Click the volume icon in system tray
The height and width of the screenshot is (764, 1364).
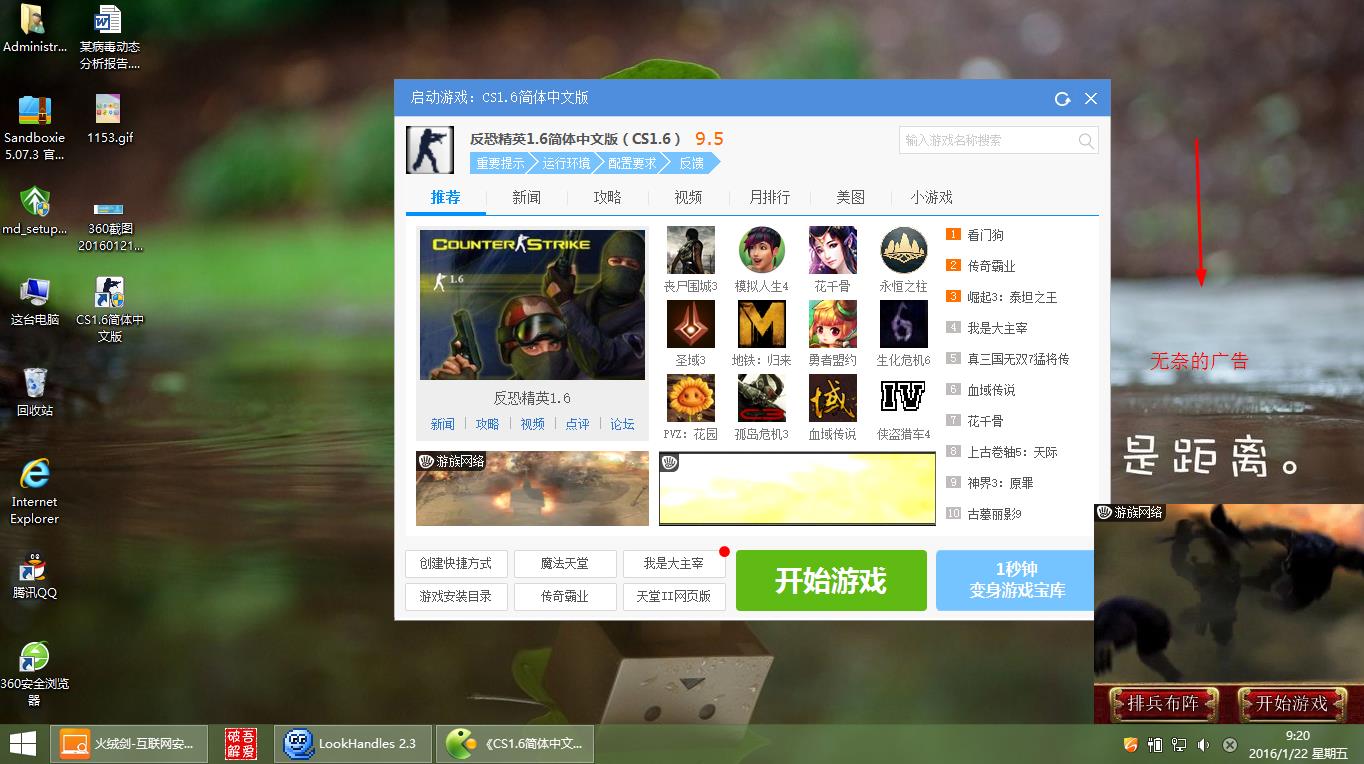(x=1204, y=745)
